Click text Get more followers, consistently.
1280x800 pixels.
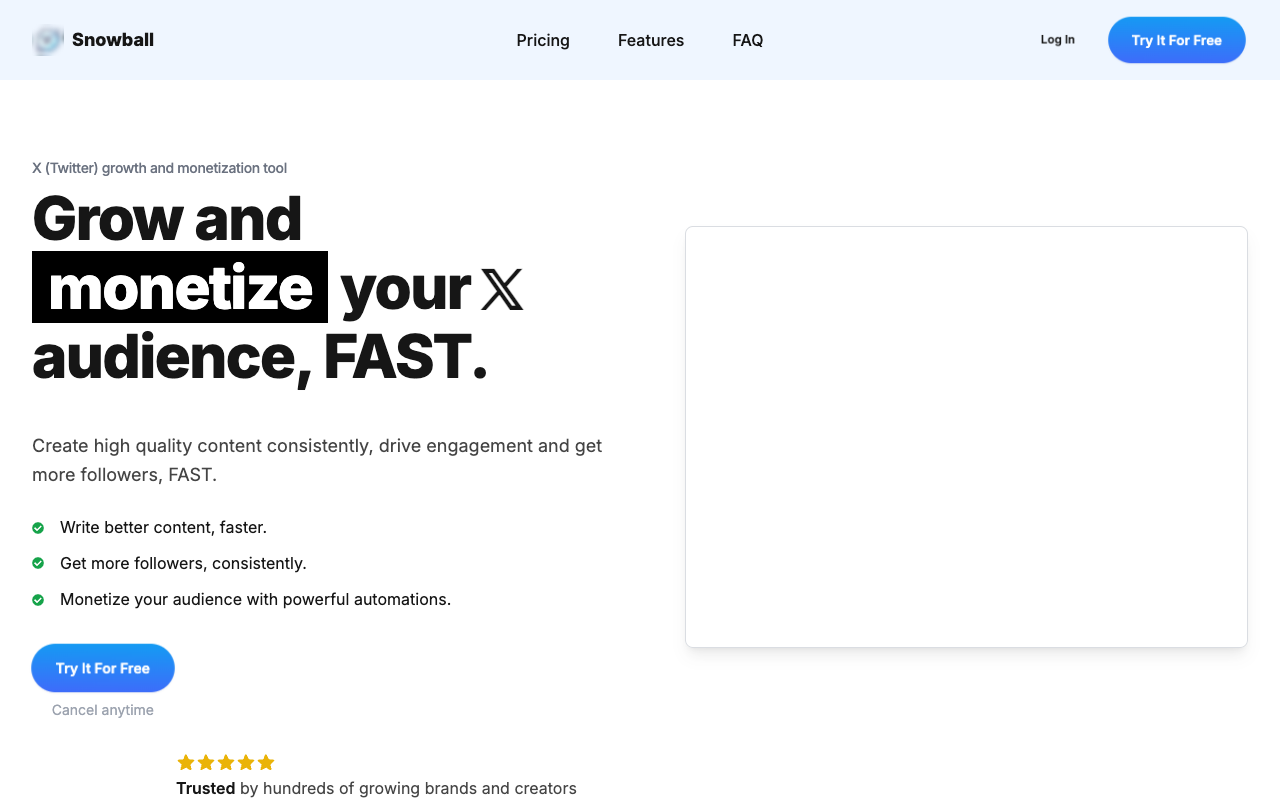point(183,563)
